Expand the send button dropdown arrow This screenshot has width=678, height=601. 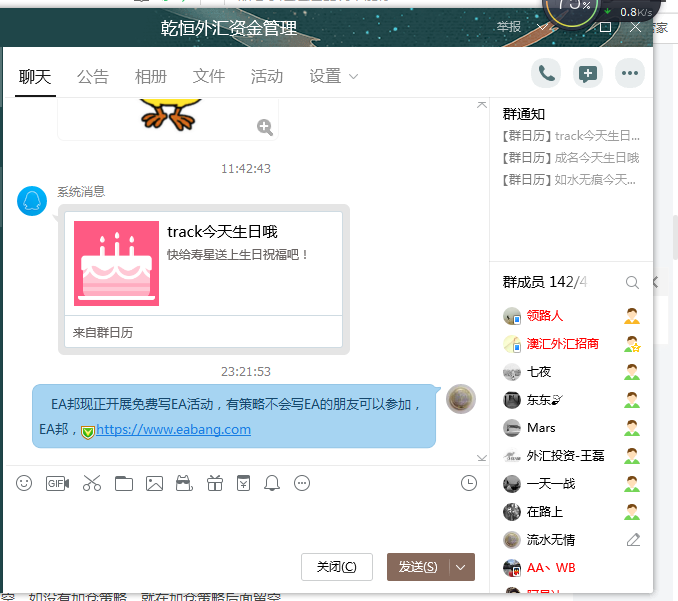pyautogui.click(x=461, y=567)
